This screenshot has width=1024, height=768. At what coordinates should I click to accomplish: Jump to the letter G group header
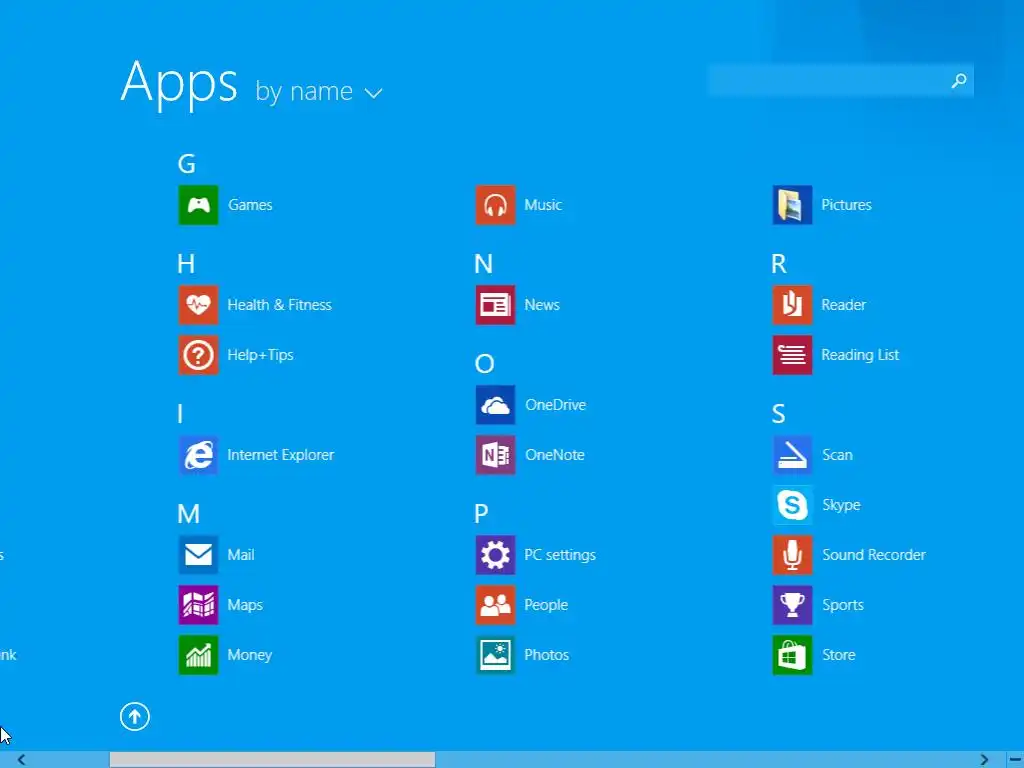187,164
